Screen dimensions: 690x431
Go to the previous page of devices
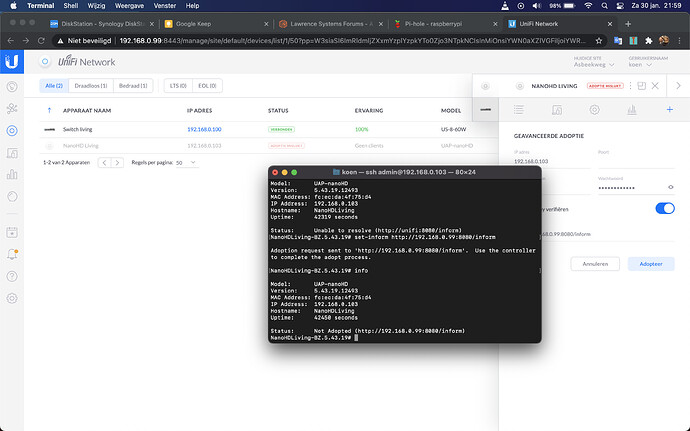pyautogui.click(x=104, y=162)
